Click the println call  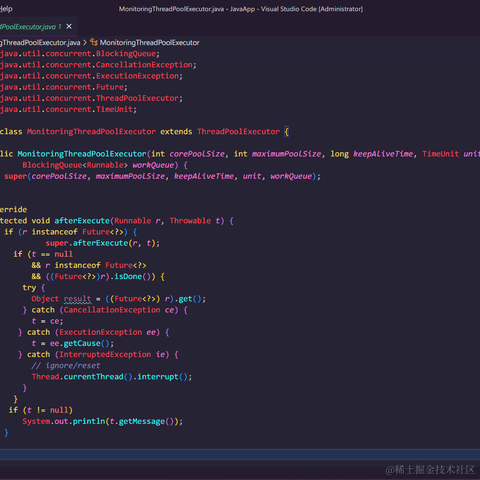coord(89,421)
